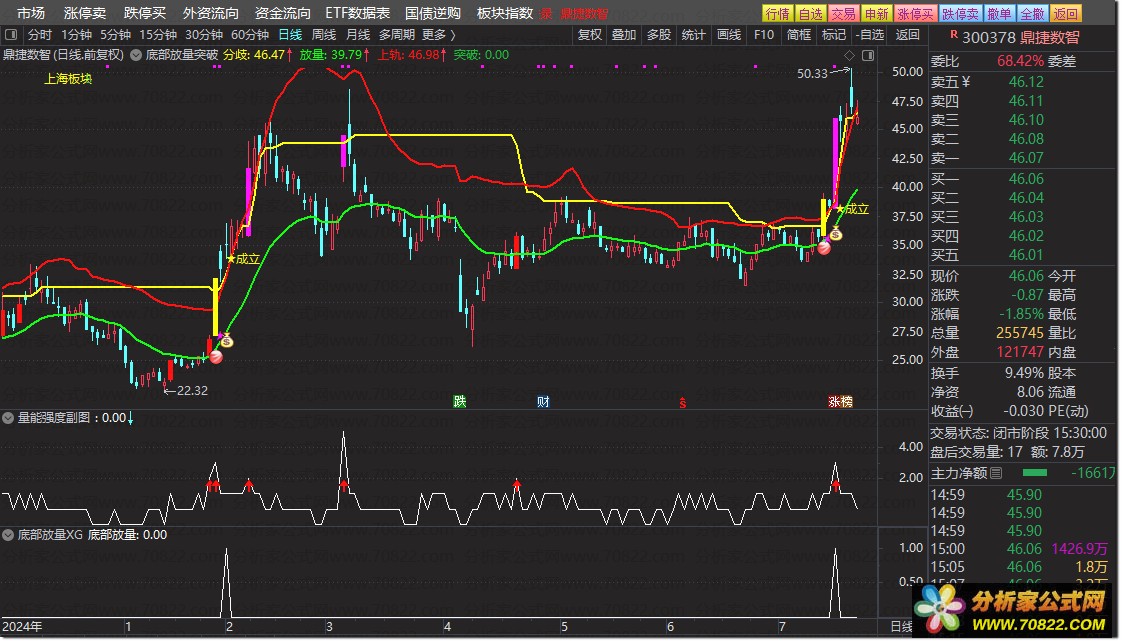This screenshot has height=641, width=1122.
Task: Click the 画线 toolbar item
Action: coord(728,34)
